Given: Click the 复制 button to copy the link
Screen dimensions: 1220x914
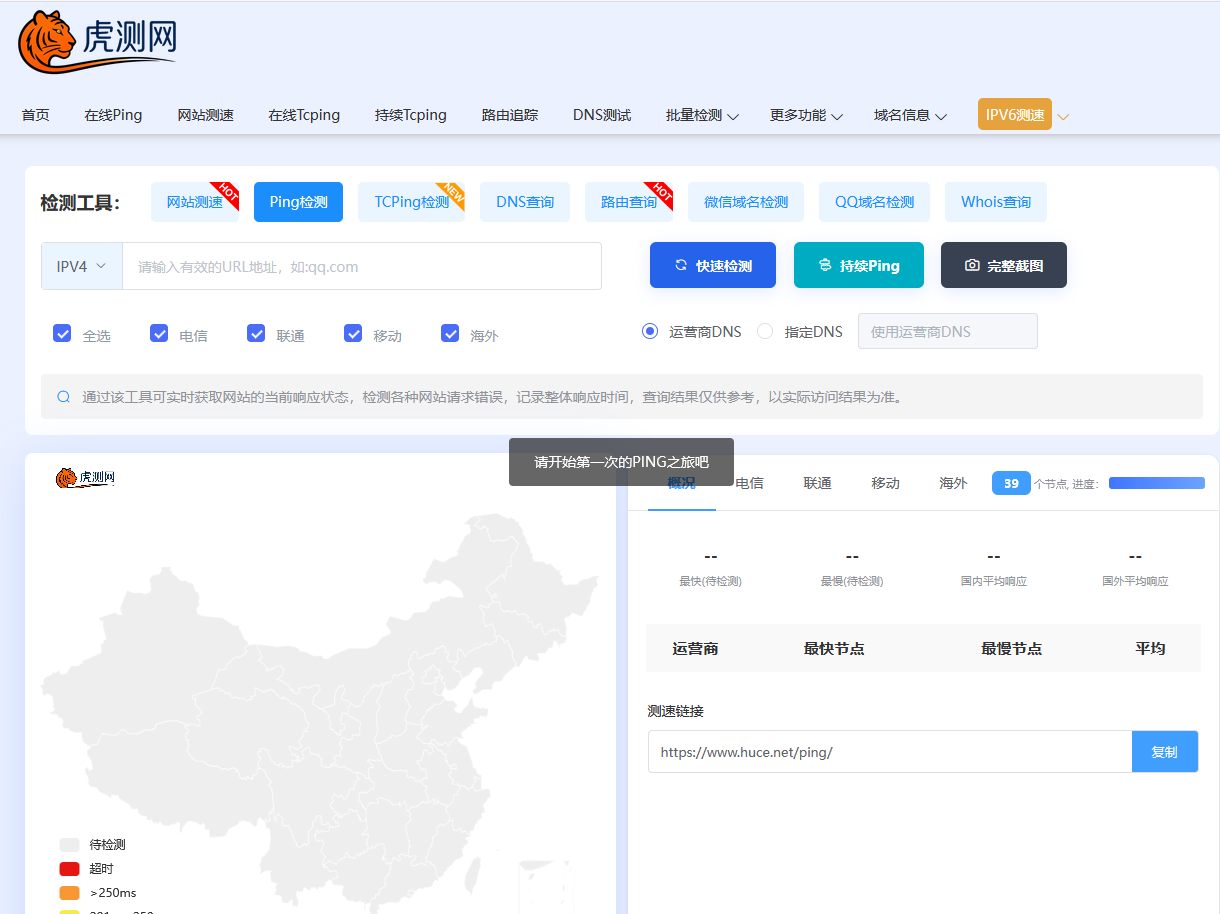Looking at the screenshot, I should click(x=1164, y=751).
